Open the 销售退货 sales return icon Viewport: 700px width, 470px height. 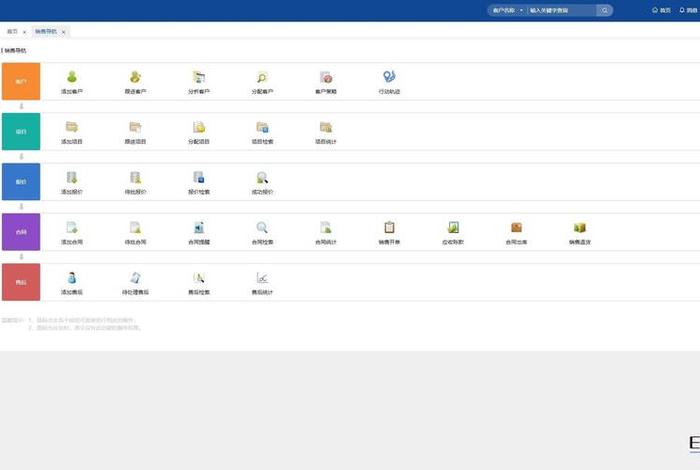tap(579, 228)
